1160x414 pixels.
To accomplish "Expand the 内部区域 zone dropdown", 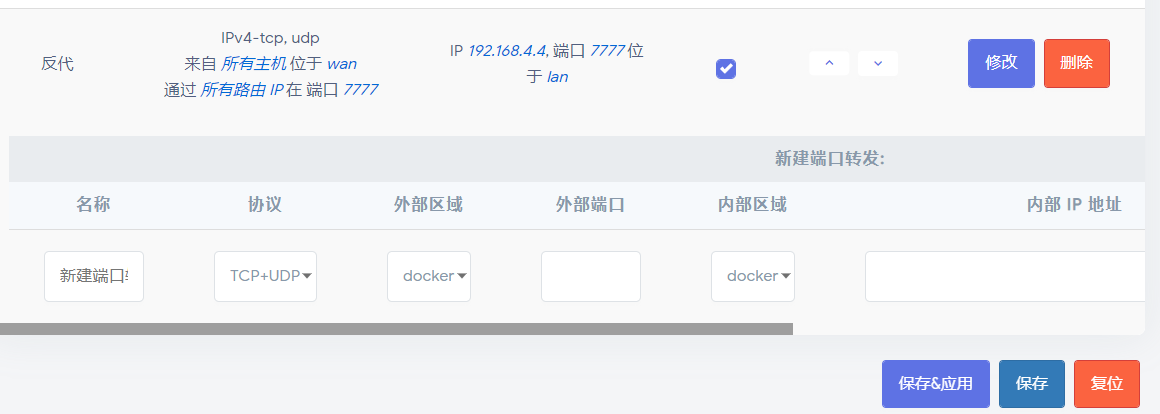I will [x=753, y=276].
